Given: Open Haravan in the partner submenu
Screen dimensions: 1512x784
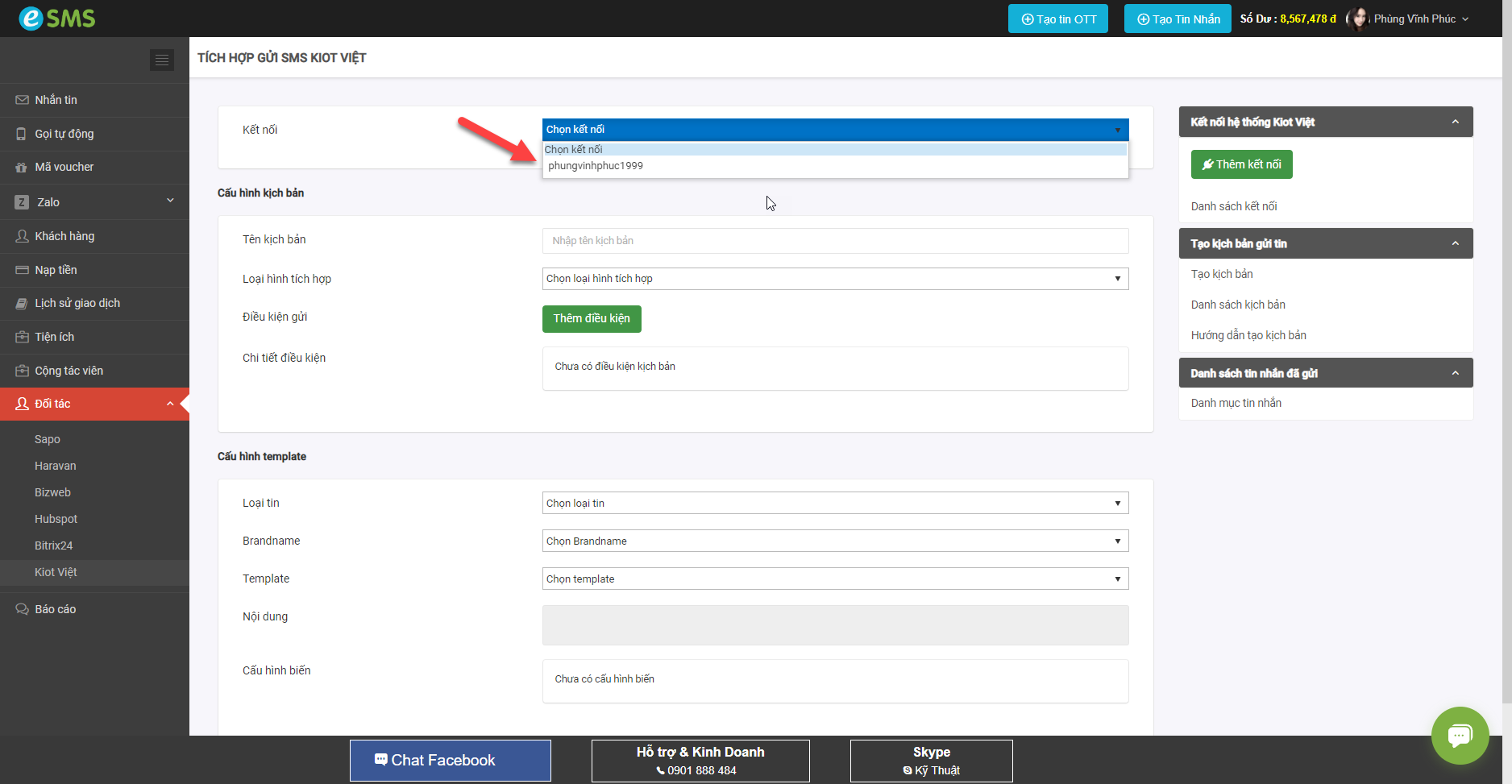Looking at the screenshot, I should (x=56, y=466).
